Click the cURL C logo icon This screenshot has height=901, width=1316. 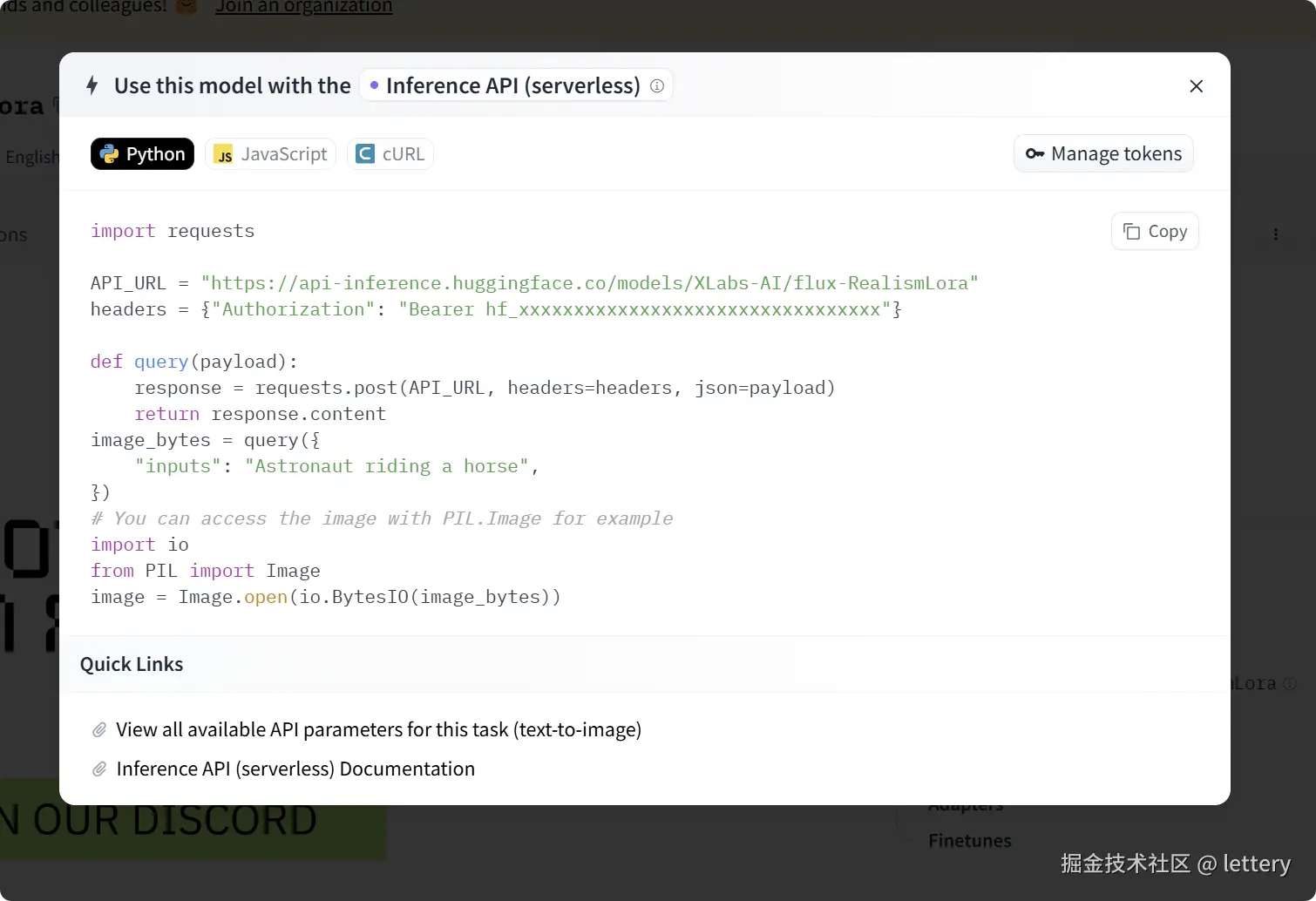pos(366,154)
